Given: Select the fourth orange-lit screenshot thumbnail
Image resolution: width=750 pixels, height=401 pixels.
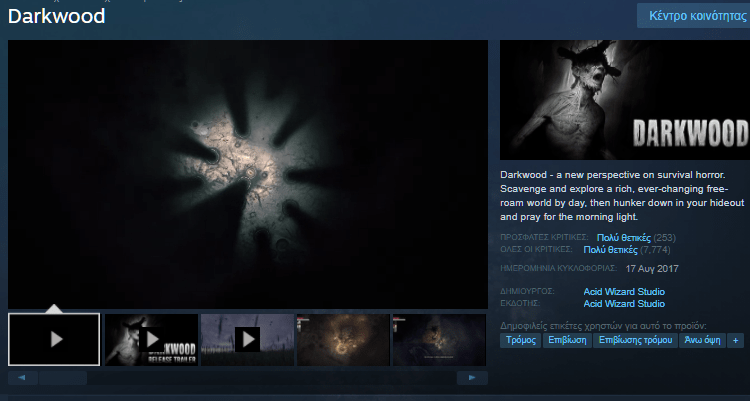Looking at the screenshot, I should [343, 340].
